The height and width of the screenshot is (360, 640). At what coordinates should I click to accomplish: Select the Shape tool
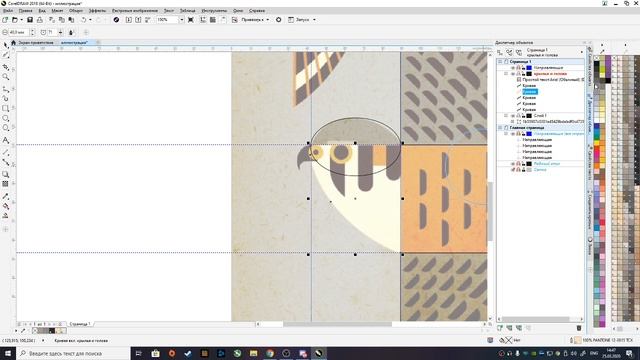5,55
